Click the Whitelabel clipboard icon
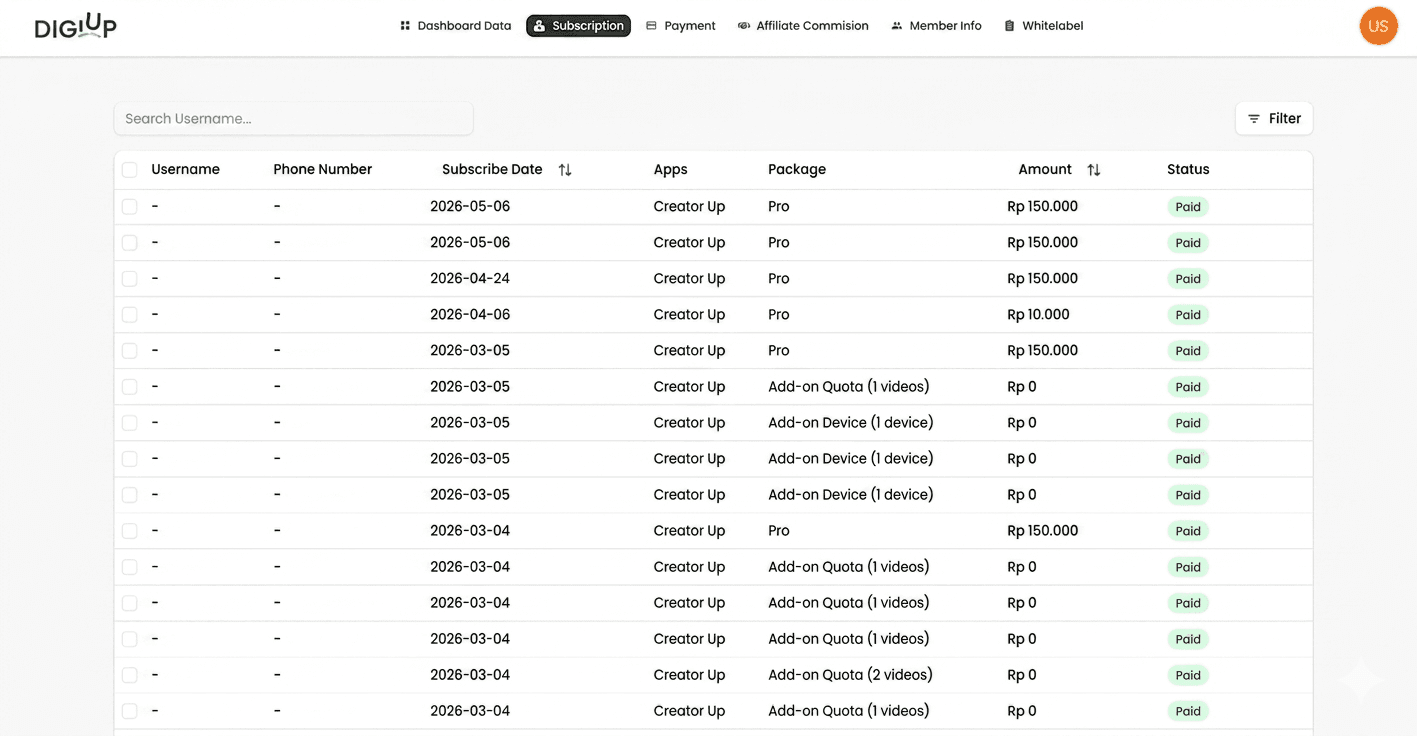 [1009, 26]
